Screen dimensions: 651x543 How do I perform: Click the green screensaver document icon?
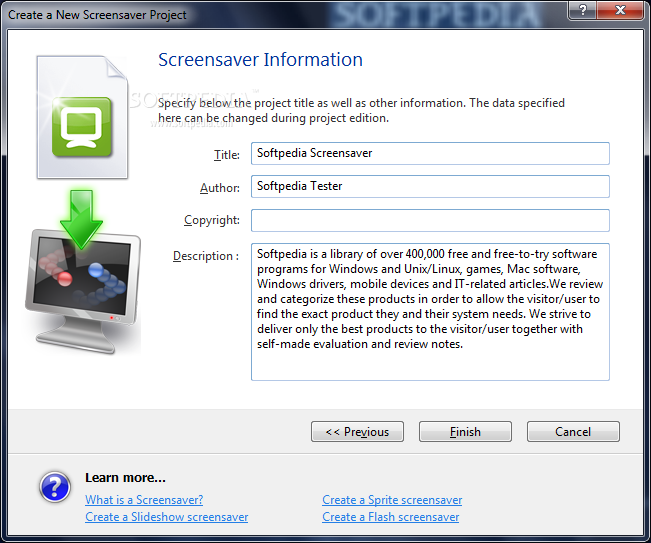tap(82, 117)
